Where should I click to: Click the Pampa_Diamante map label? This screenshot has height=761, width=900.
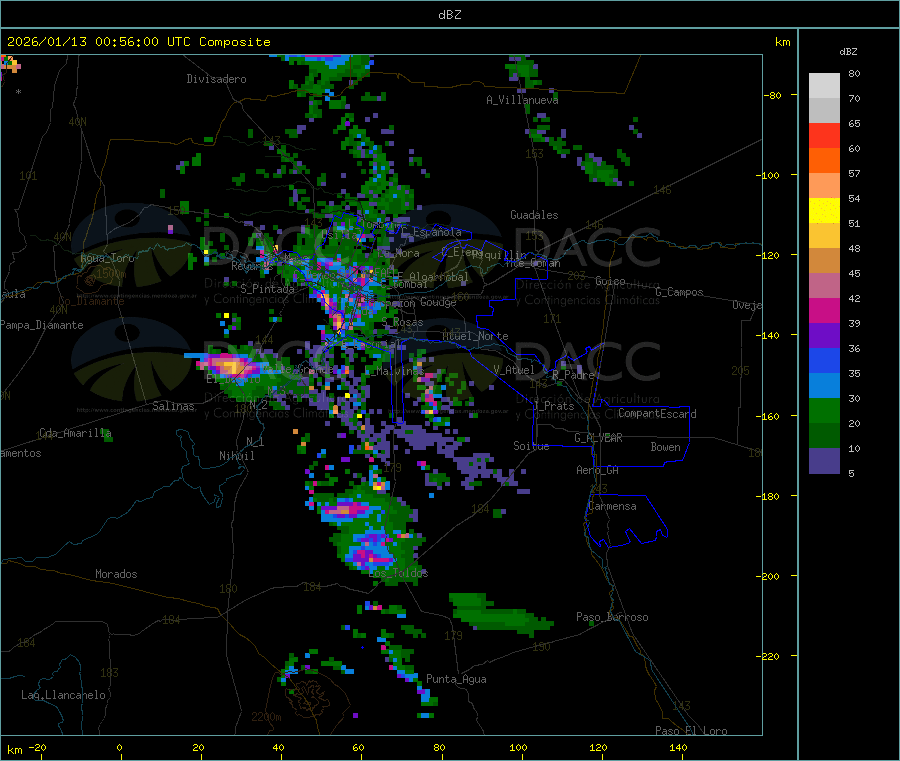click(42, 325)
